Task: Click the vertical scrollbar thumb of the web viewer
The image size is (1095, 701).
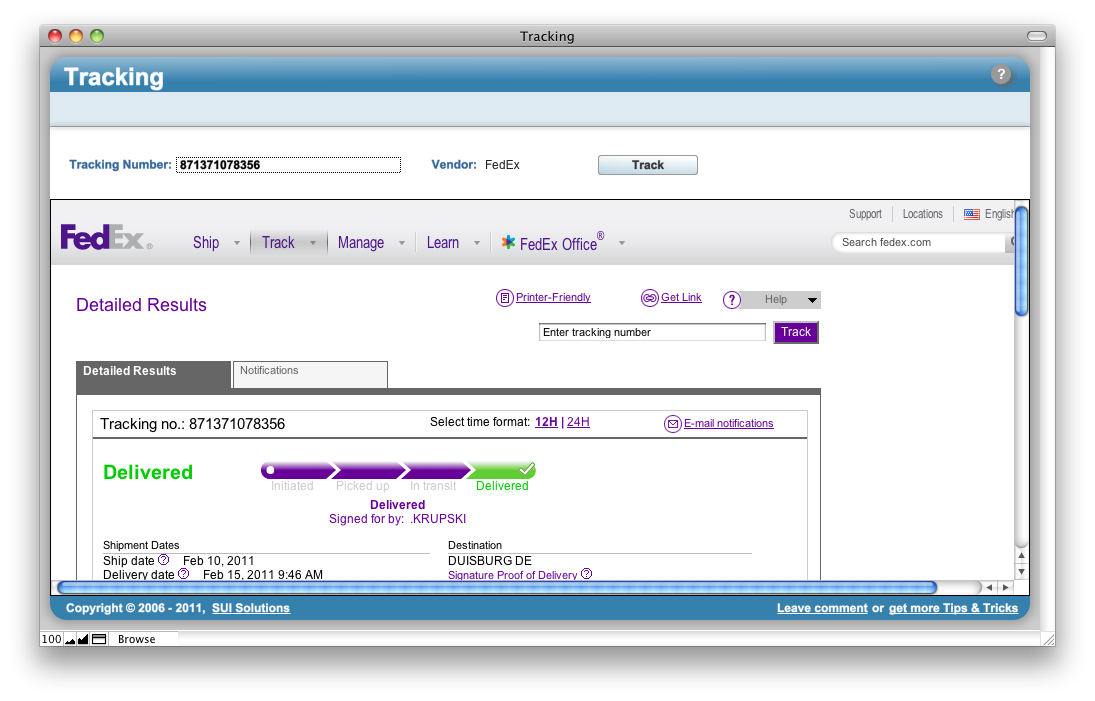Action: click(1021, 261)
